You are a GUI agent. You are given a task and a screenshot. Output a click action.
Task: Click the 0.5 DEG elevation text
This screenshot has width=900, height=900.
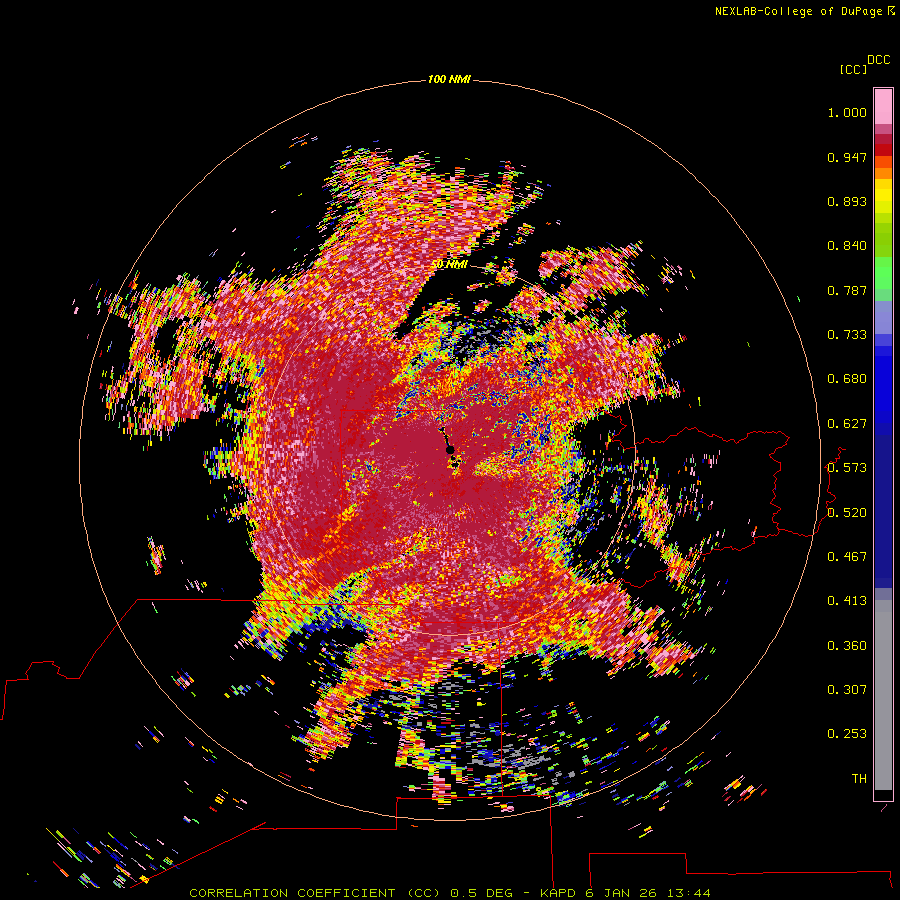[483, 893]
